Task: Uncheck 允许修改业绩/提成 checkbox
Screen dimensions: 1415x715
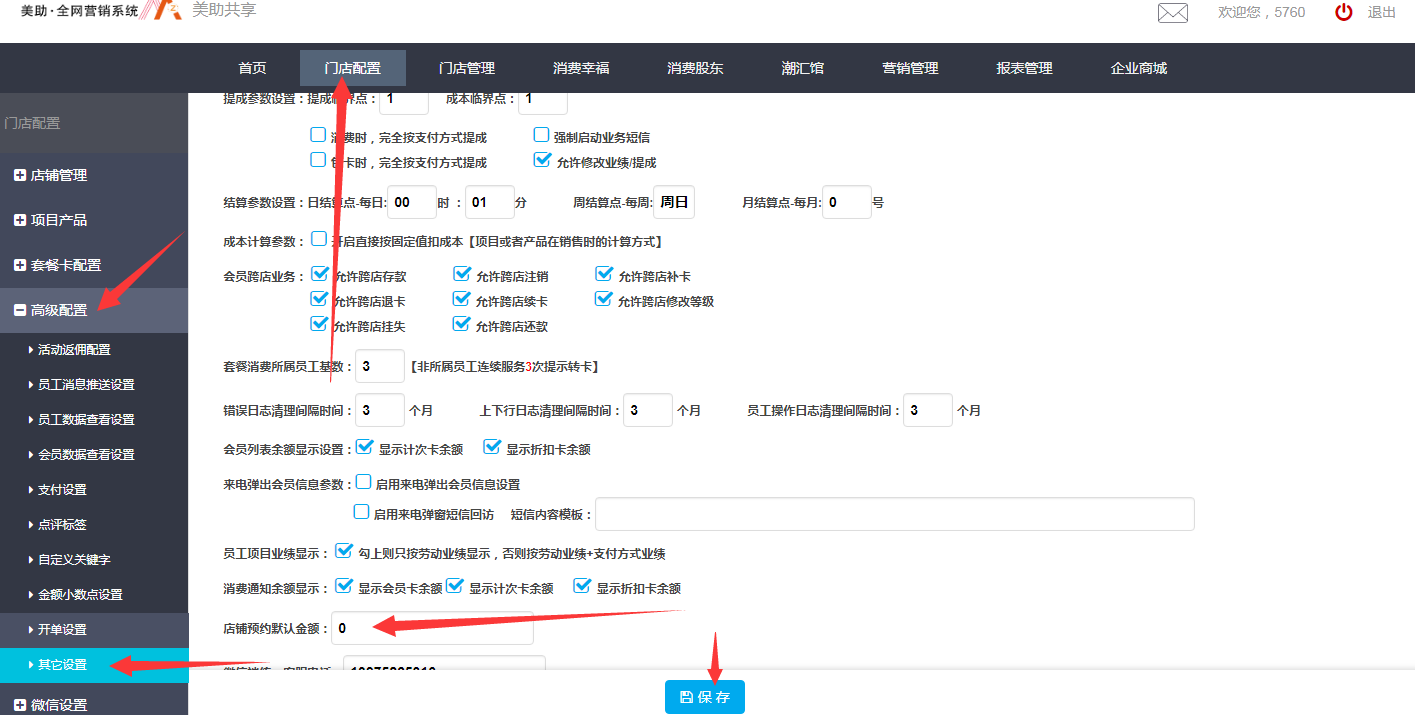Action: pyautogui.click(x=541, y=159)
